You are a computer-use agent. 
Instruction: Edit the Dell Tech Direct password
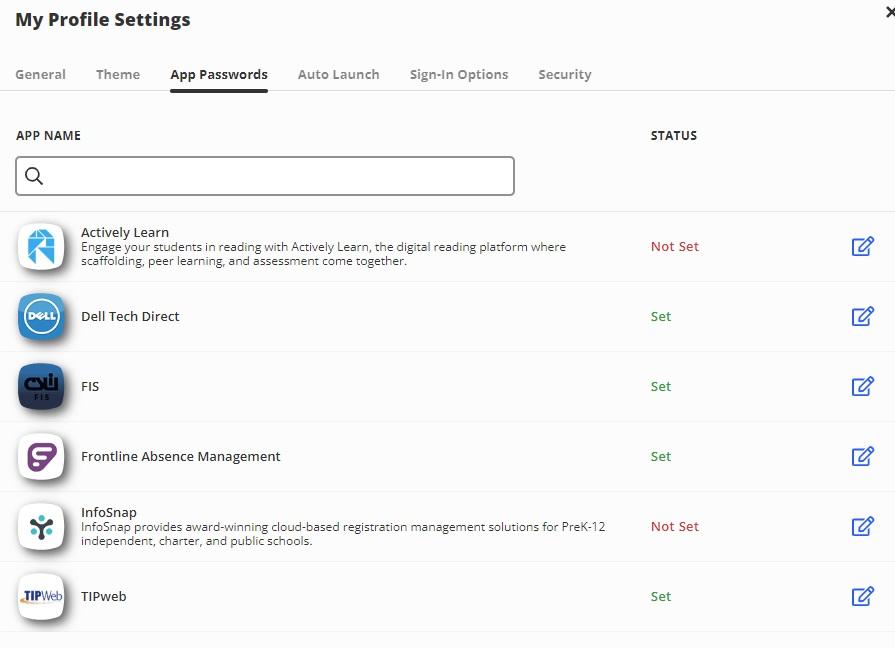tap(862, 316)
